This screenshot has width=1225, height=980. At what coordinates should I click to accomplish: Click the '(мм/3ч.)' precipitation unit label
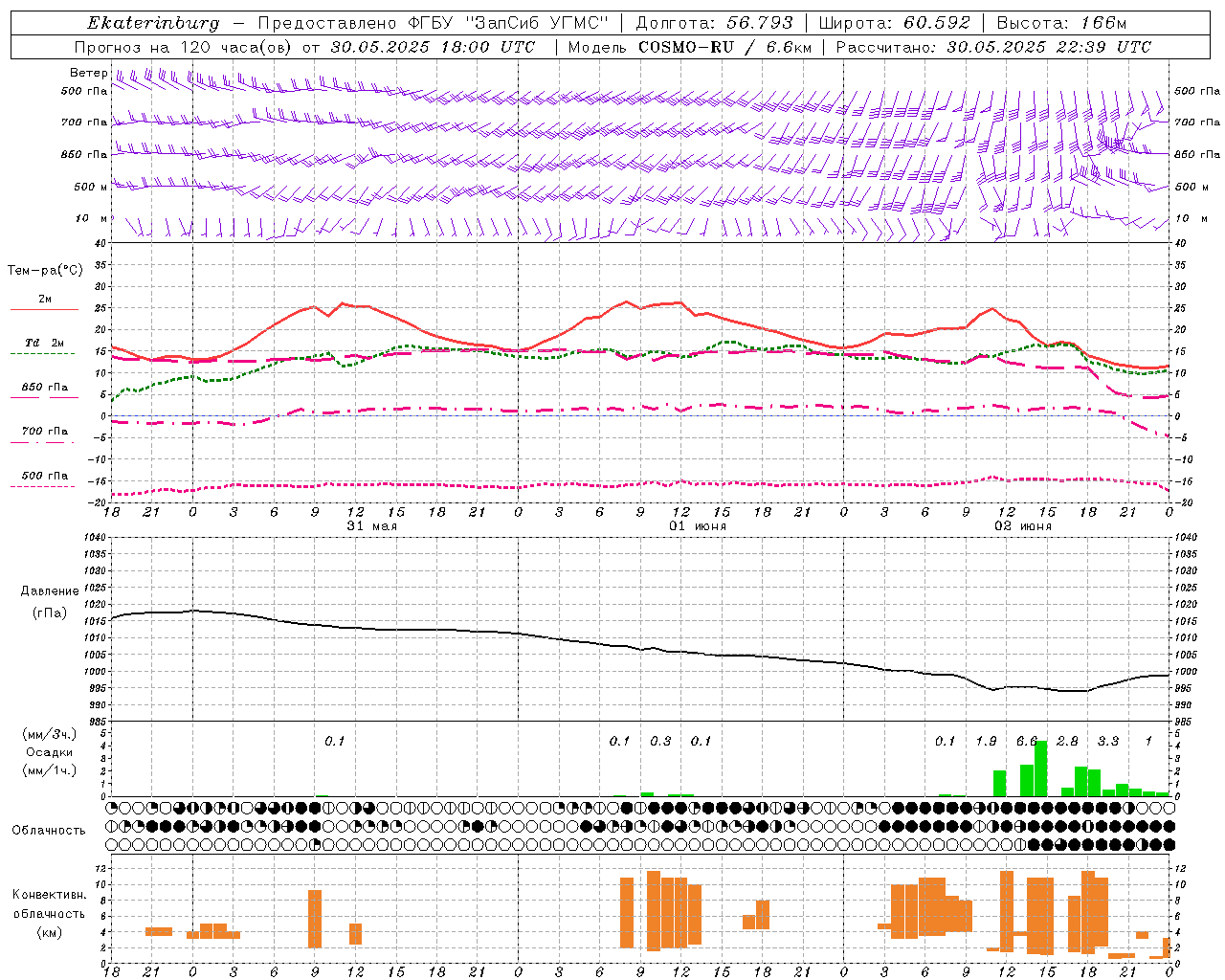coord(50,734)
